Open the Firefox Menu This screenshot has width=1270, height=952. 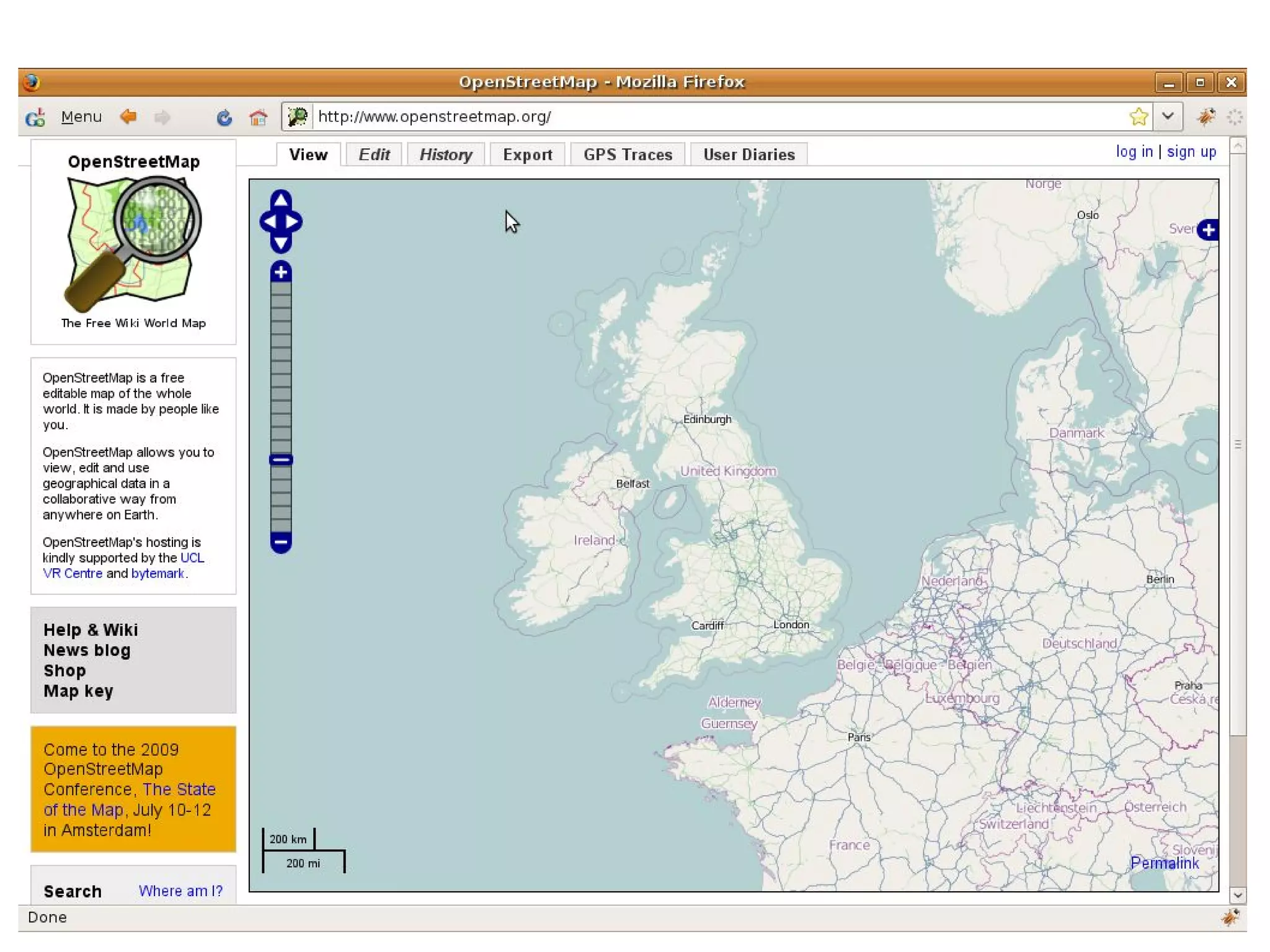(81, 117)
